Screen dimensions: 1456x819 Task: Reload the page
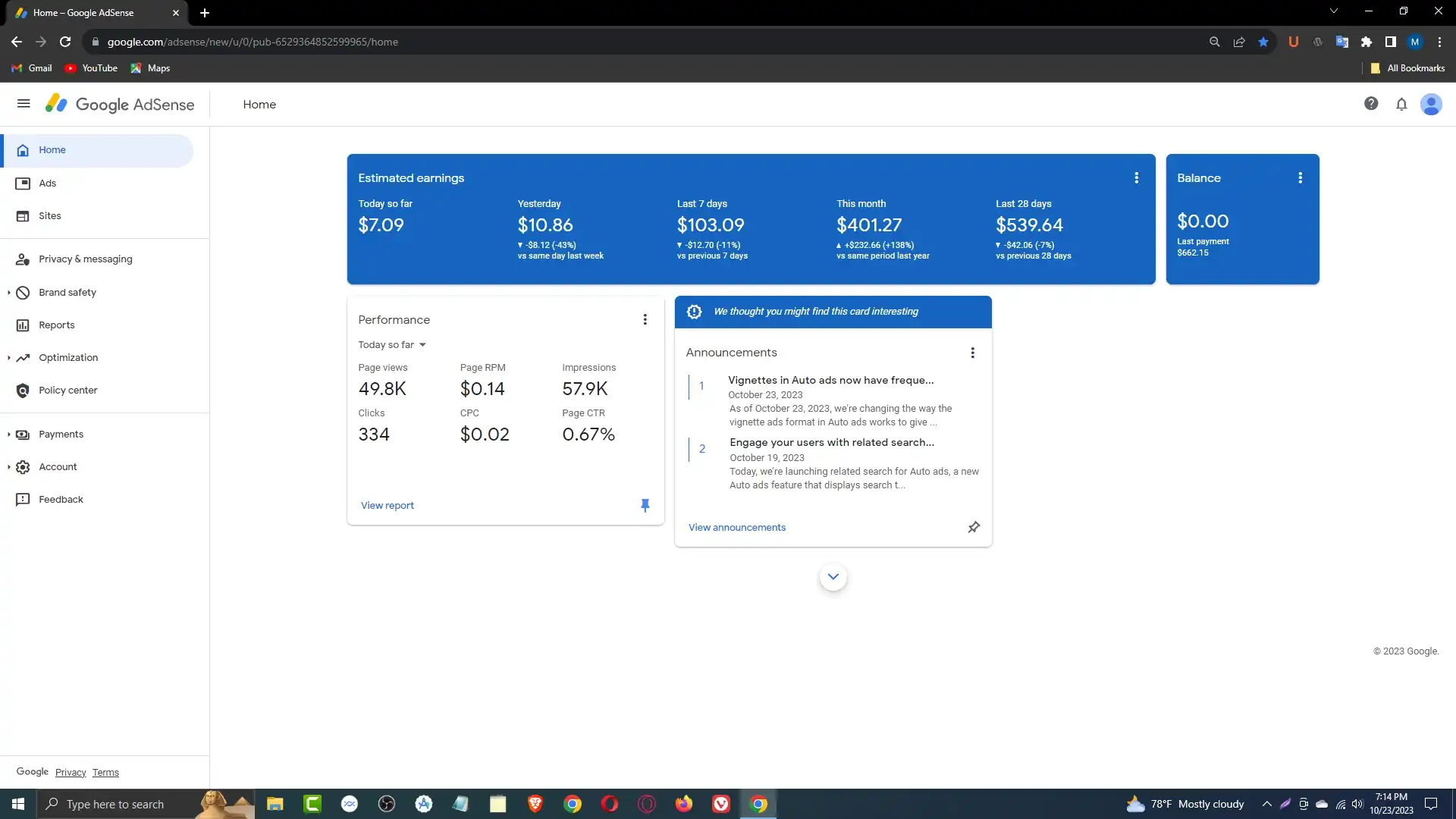[x=65, y=42]
